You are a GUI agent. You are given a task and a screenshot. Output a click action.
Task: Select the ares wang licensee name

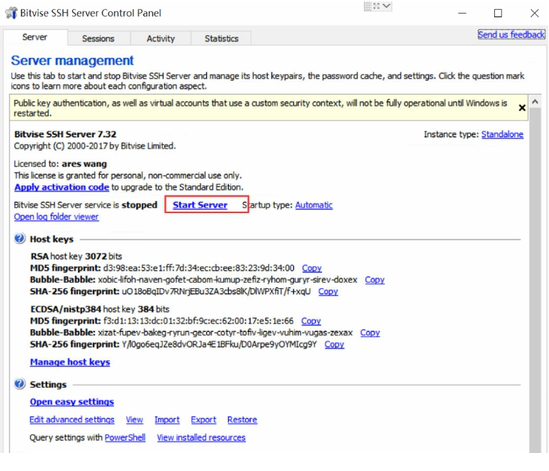[x=84, y=164]
